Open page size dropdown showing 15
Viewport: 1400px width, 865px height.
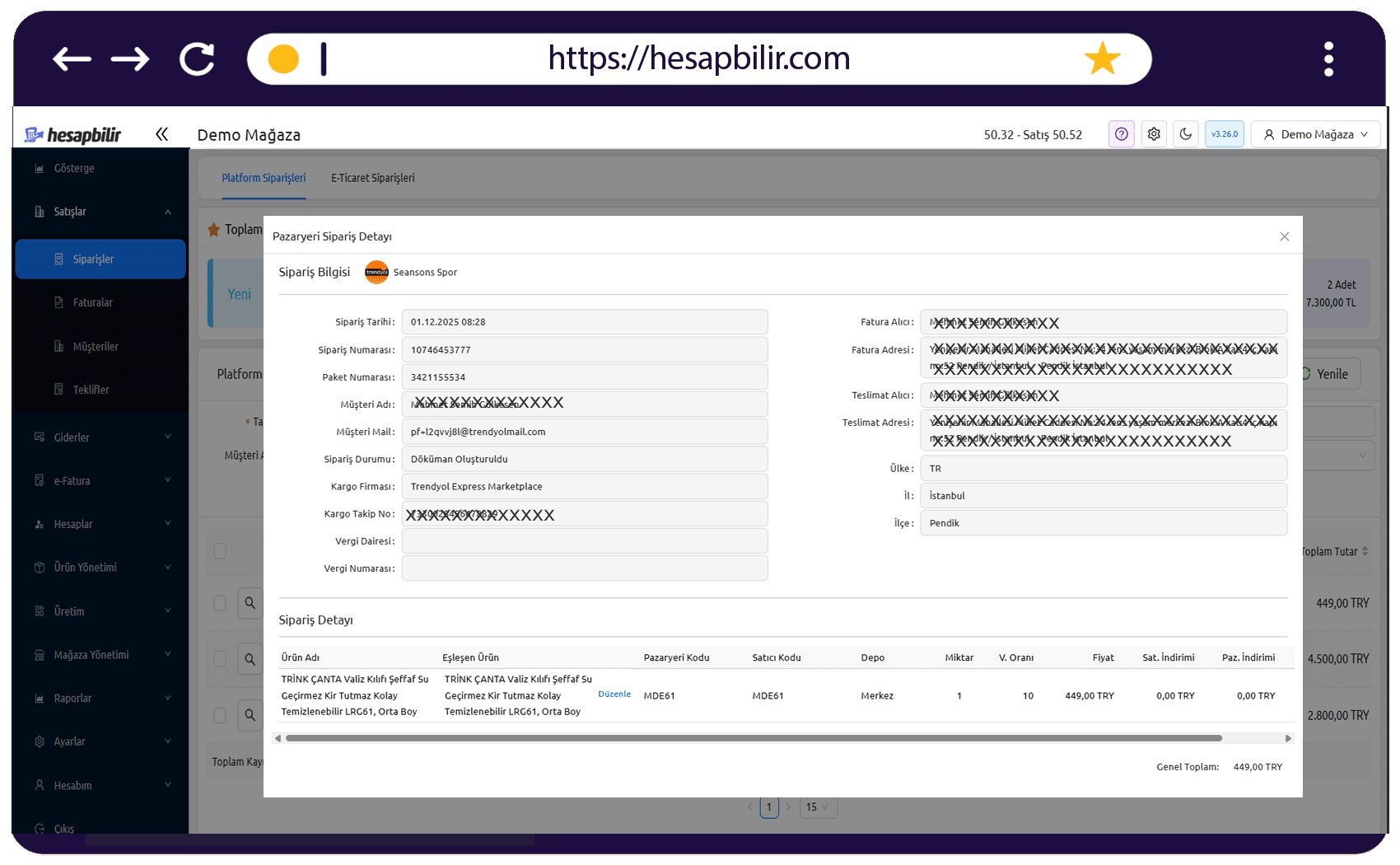click(818, 807)
